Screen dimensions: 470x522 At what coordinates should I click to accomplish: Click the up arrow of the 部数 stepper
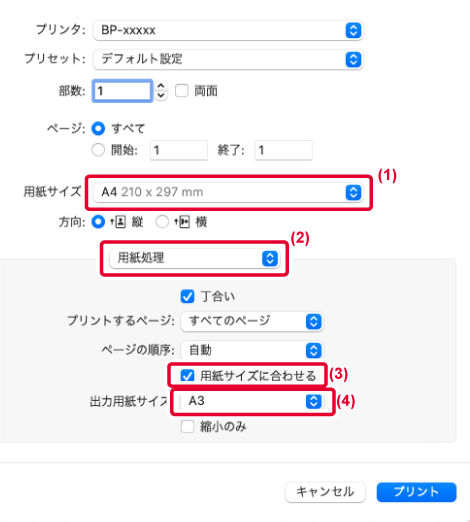point(161,86)
